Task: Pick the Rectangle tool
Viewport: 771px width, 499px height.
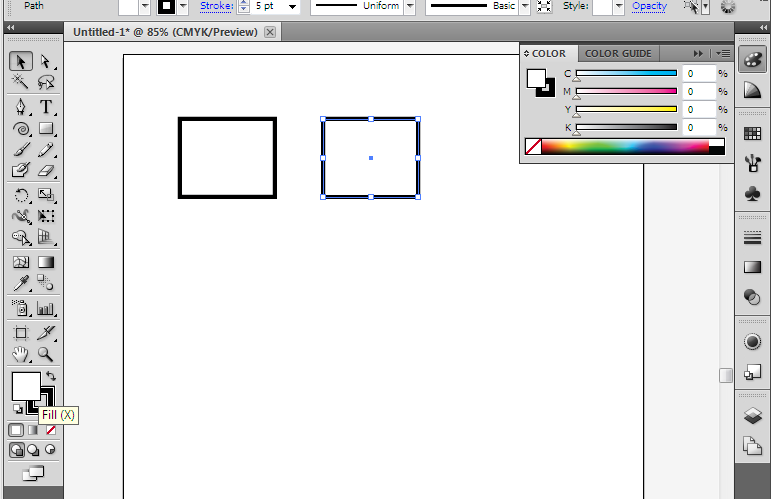Action: point(46,129)
